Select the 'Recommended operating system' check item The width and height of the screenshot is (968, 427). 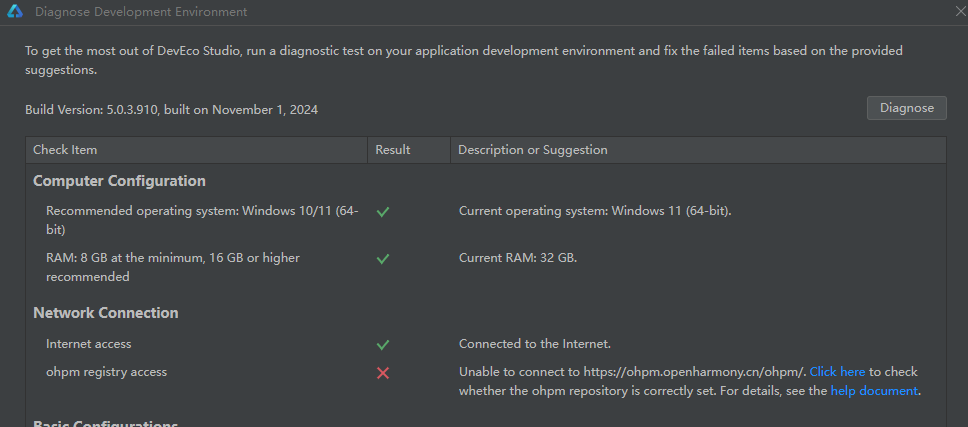click(202, 220)
